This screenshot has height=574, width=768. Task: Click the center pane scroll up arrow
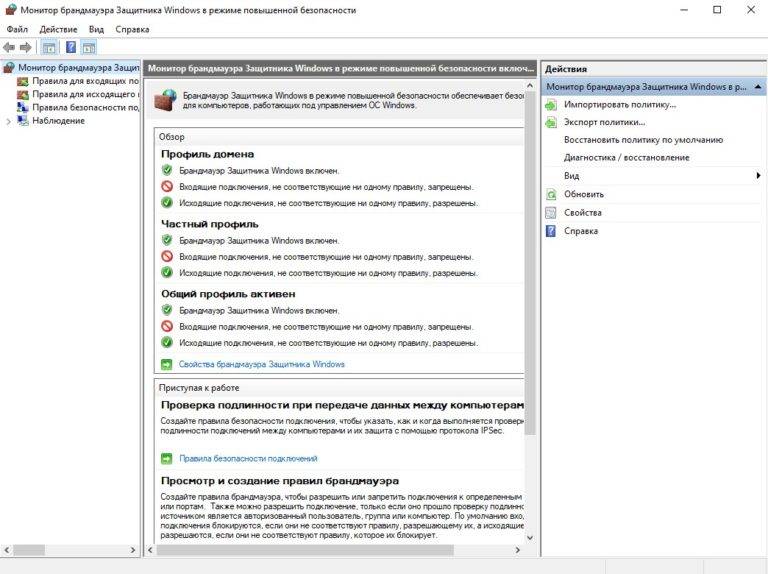(529, 86)
